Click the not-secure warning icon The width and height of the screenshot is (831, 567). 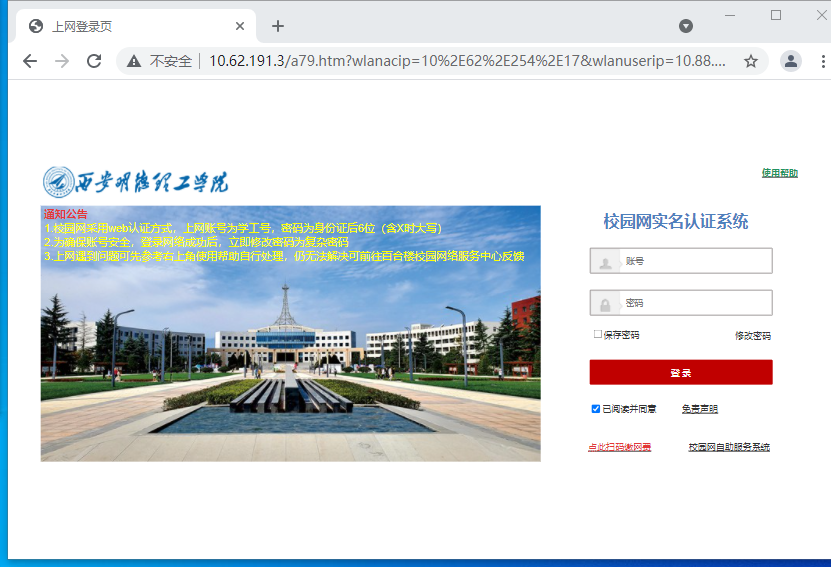(x=134, y=61)
